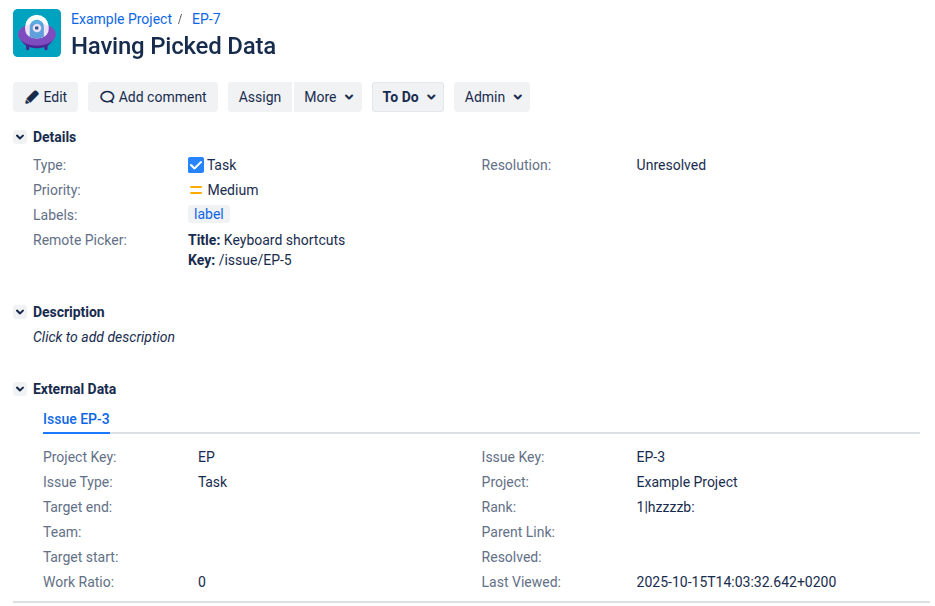Click the Example Project avatar icon
This screenshot has height=606, width=935.
click(x=37, y=33)
